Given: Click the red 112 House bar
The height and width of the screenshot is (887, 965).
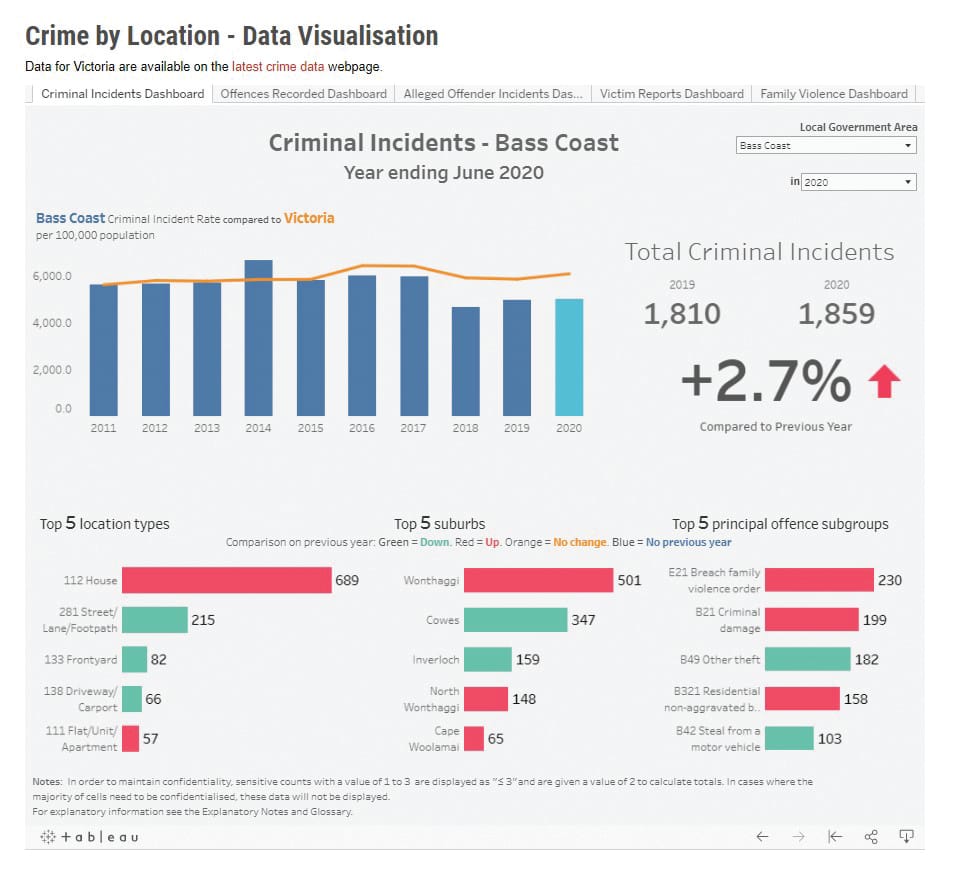Looking at the screenshot, I should 226,580.
